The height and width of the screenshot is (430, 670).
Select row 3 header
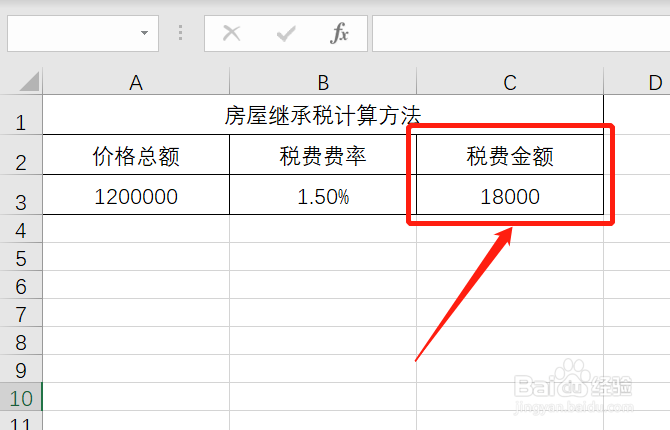[21, 195]
